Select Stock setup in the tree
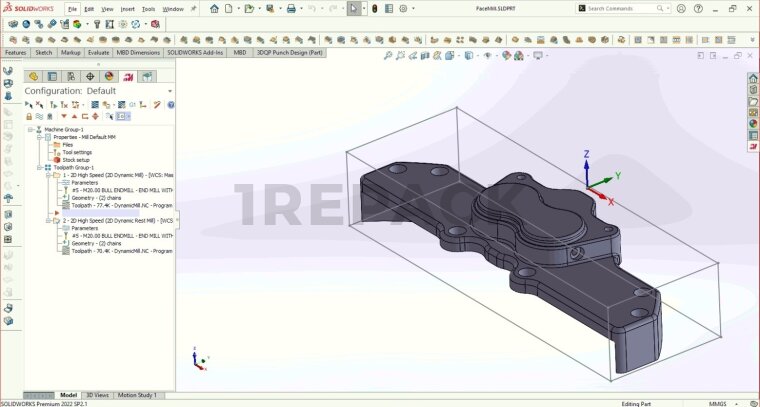Screen dimensions: 760x407 (x=76, y=159)
